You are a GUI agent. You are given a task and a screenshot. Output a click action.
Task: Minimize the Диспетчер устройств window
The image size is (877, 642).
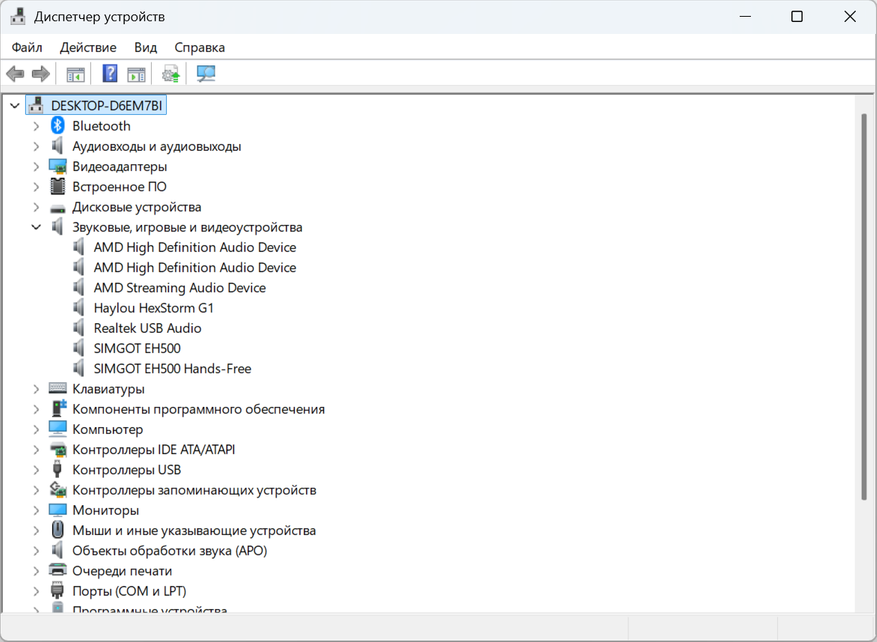[x=745, y=16]
